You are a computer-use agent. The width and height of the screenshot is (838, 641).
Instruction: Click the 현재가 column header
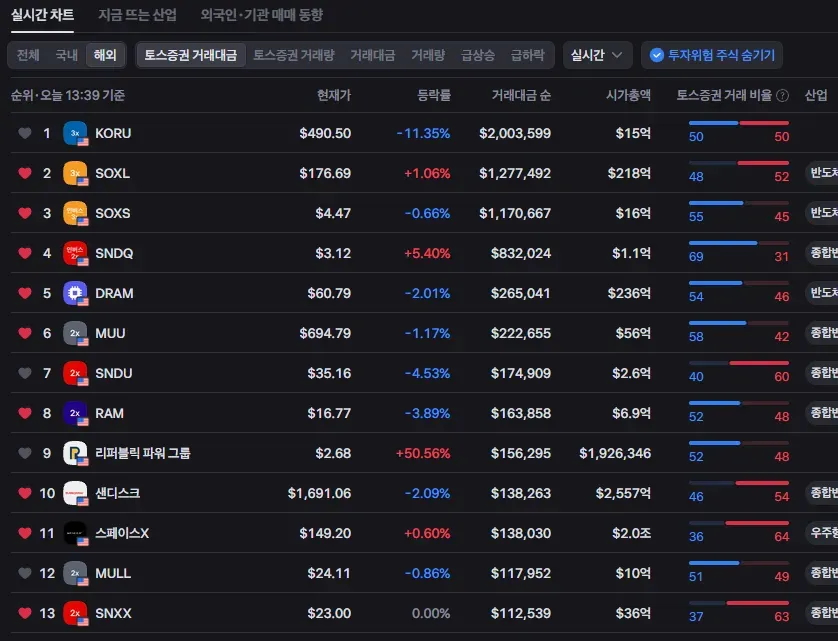(x=334, y=95)
